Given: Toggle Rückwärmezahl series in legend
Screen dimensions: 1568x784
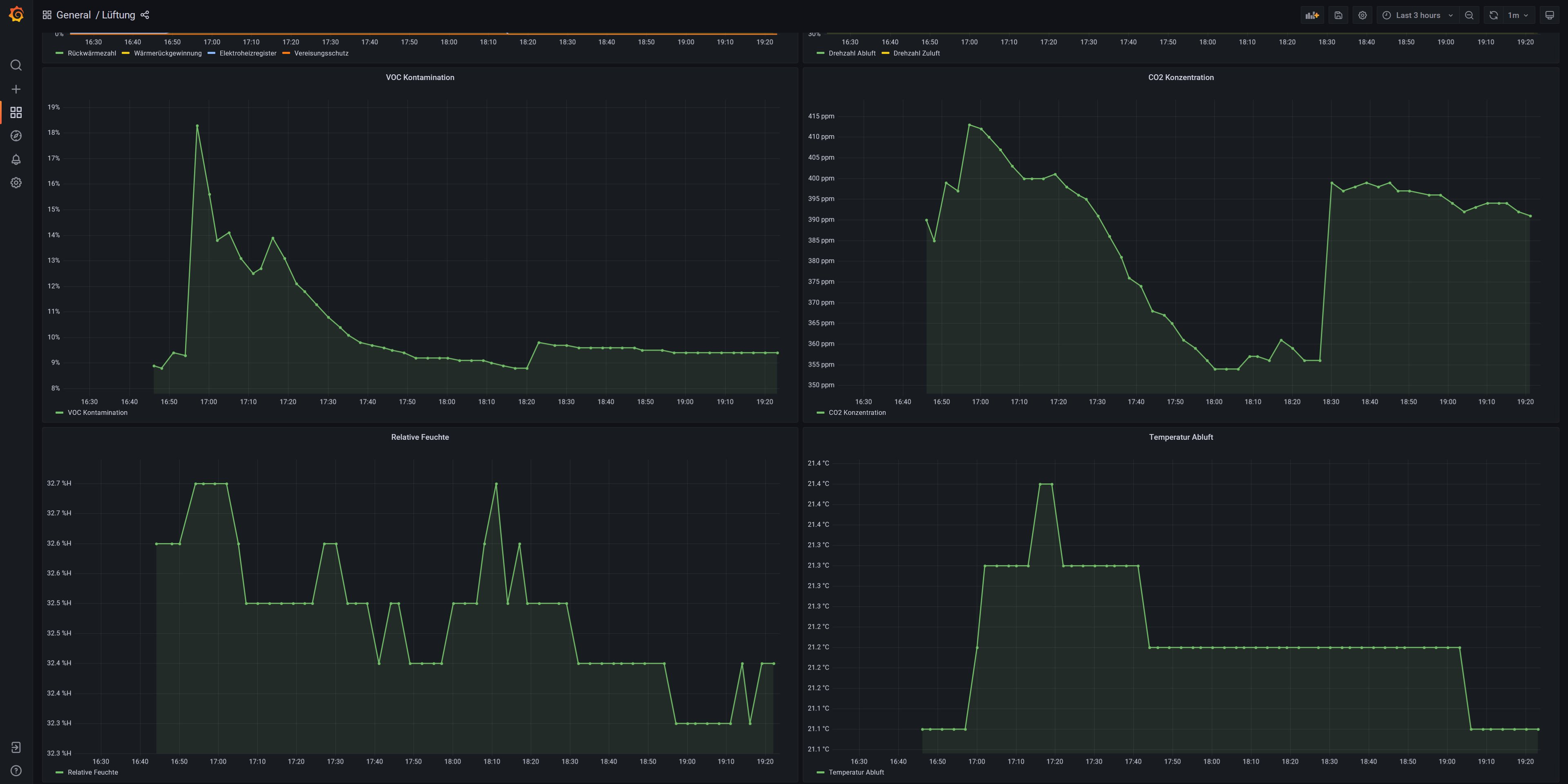Looking at the screenshot, I should (91, 53).
